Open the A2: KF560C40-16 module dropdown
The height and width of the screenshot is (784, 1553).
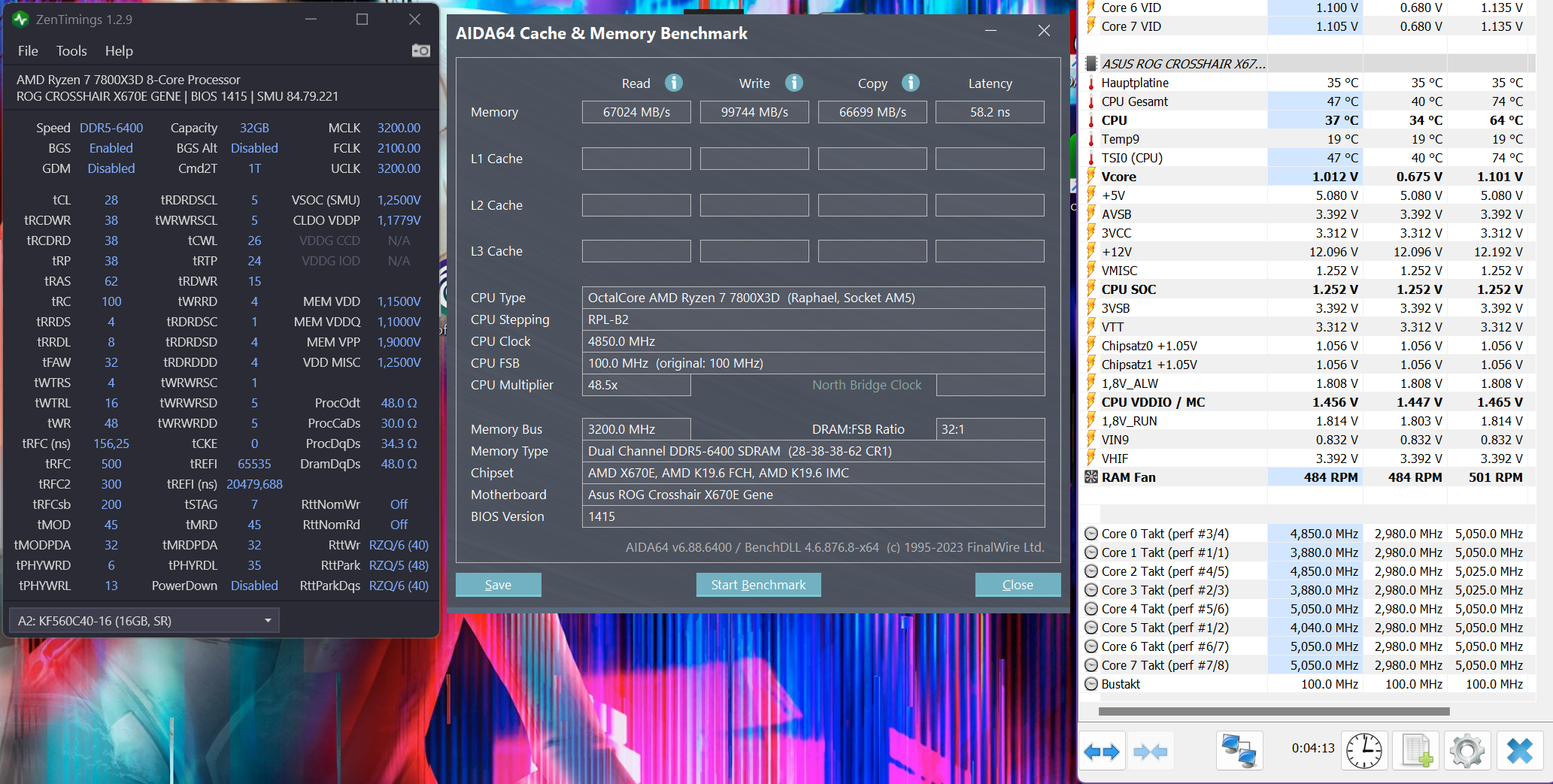pos(144,621)
